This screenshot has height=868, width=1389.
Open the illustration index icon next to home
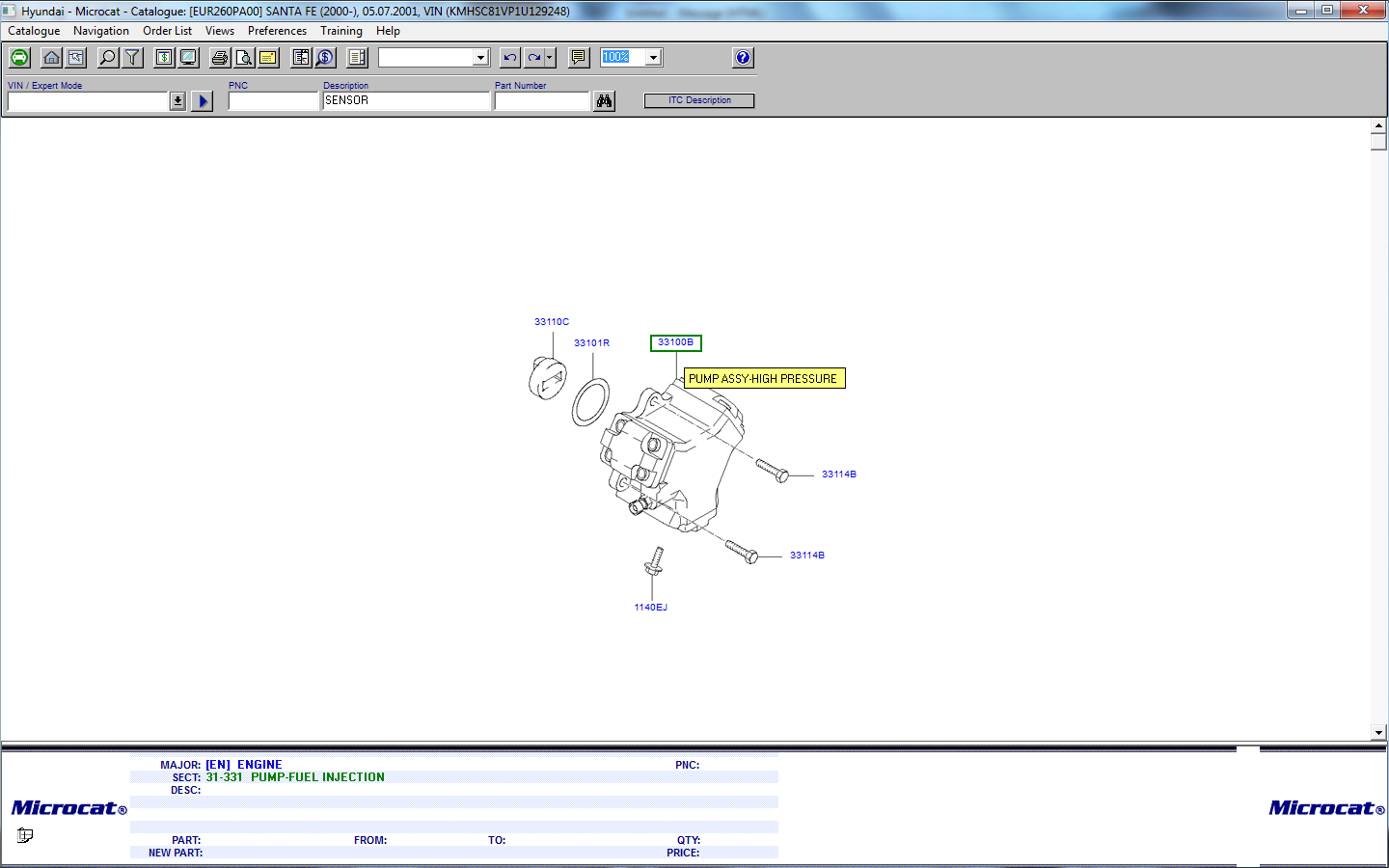click(75, 58)
